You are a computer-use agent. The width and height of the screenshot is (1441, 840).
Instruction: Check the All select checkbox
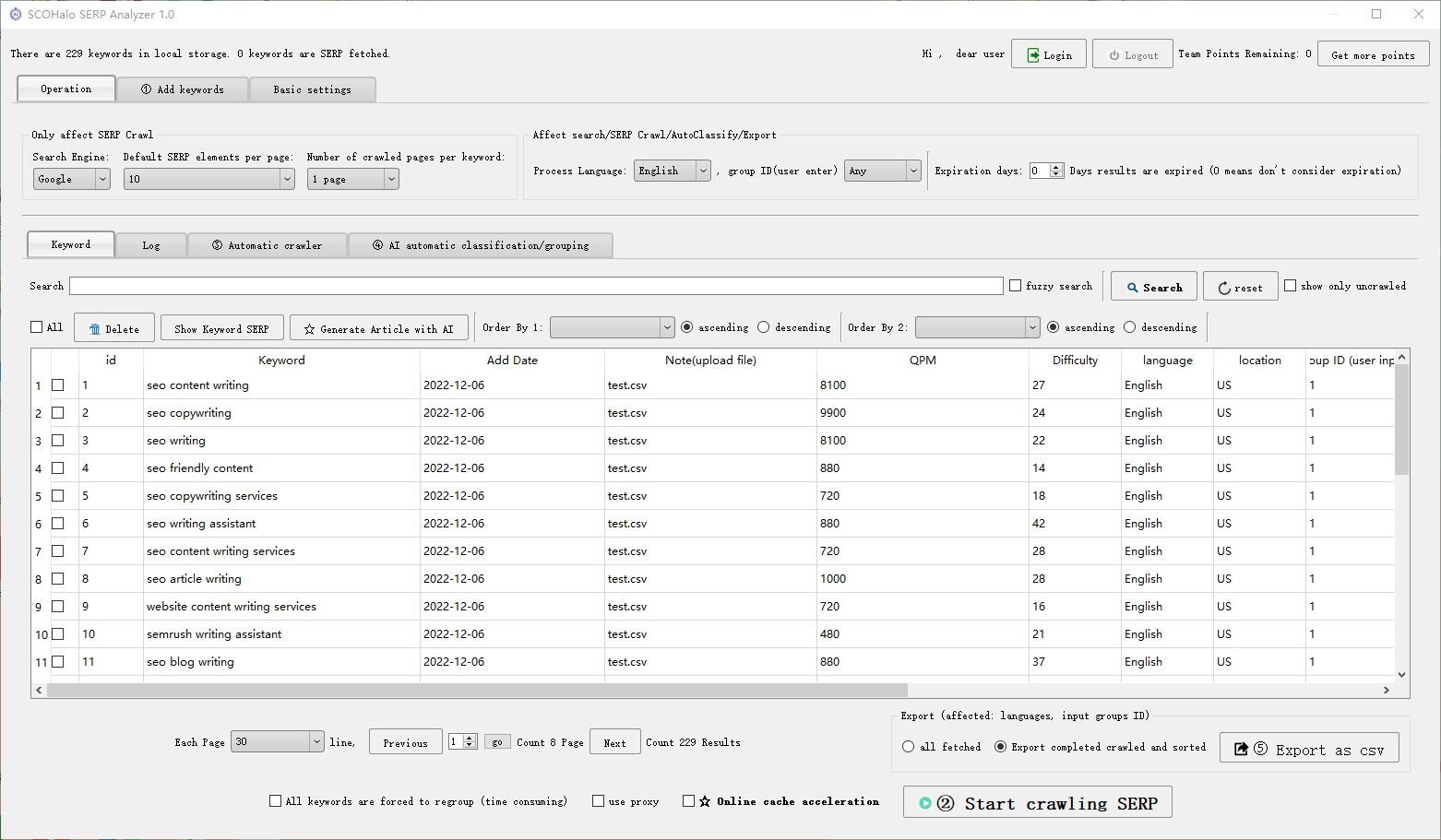pyautogui.click(x=37, y=327)
